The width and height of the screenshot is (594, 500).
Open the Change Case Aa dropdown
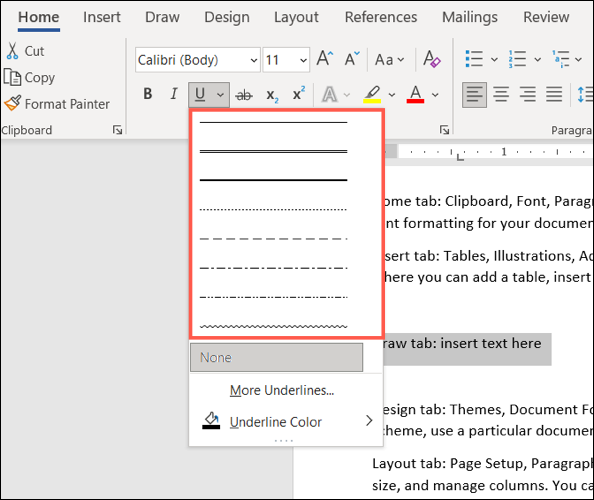tap(389, 60)
